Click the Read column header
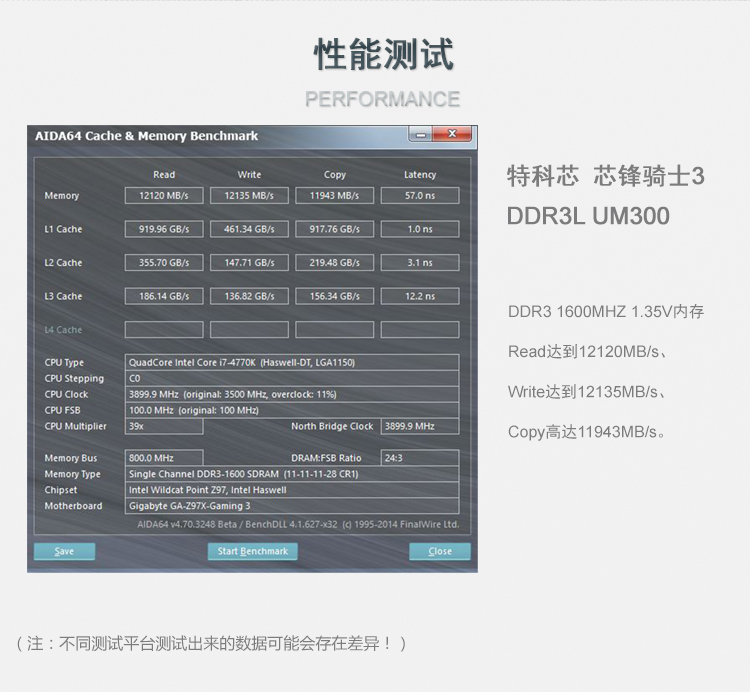 164,175
